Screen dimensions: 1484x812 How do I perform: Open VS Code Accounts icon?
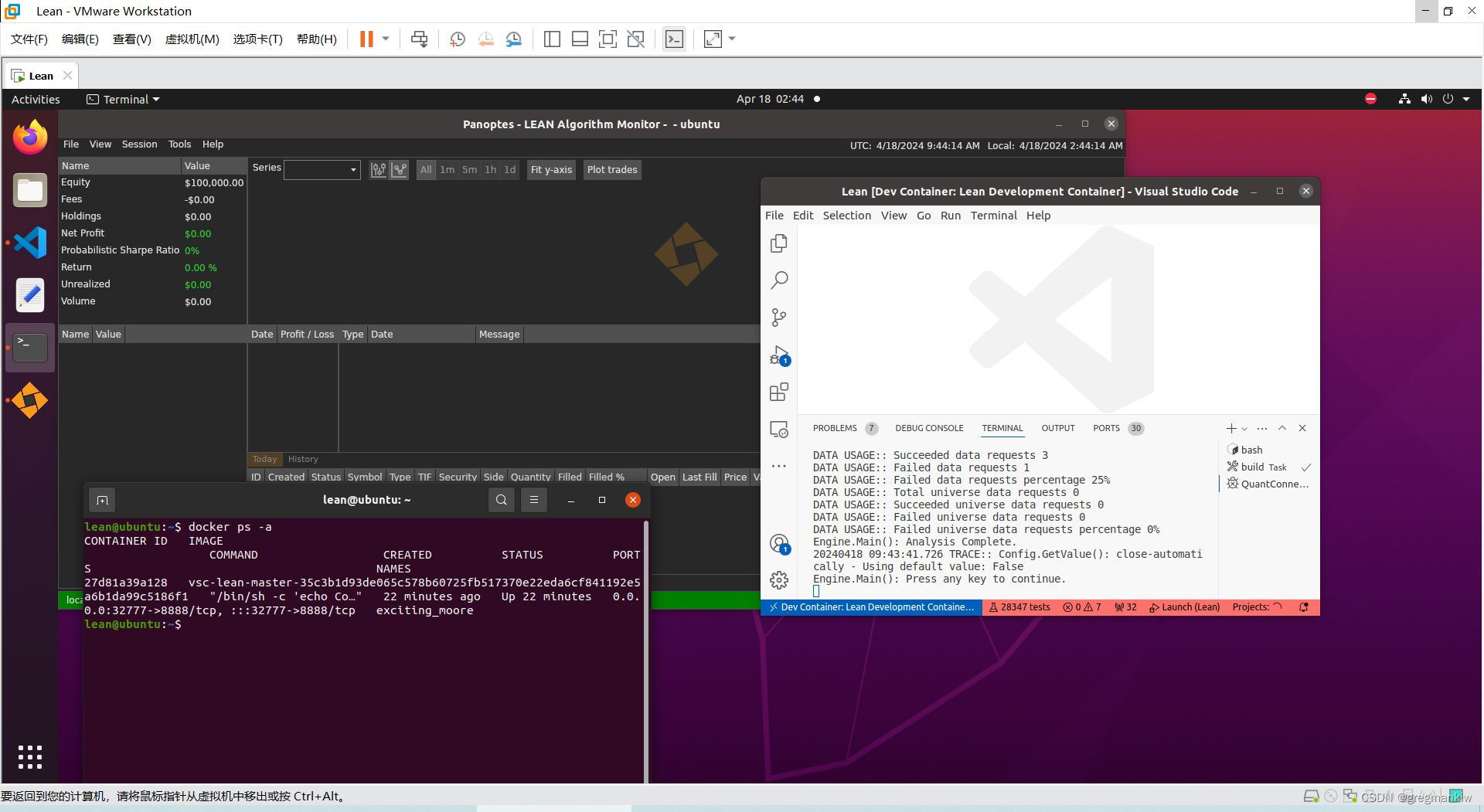pyautogui.click(x=779, y=544)
